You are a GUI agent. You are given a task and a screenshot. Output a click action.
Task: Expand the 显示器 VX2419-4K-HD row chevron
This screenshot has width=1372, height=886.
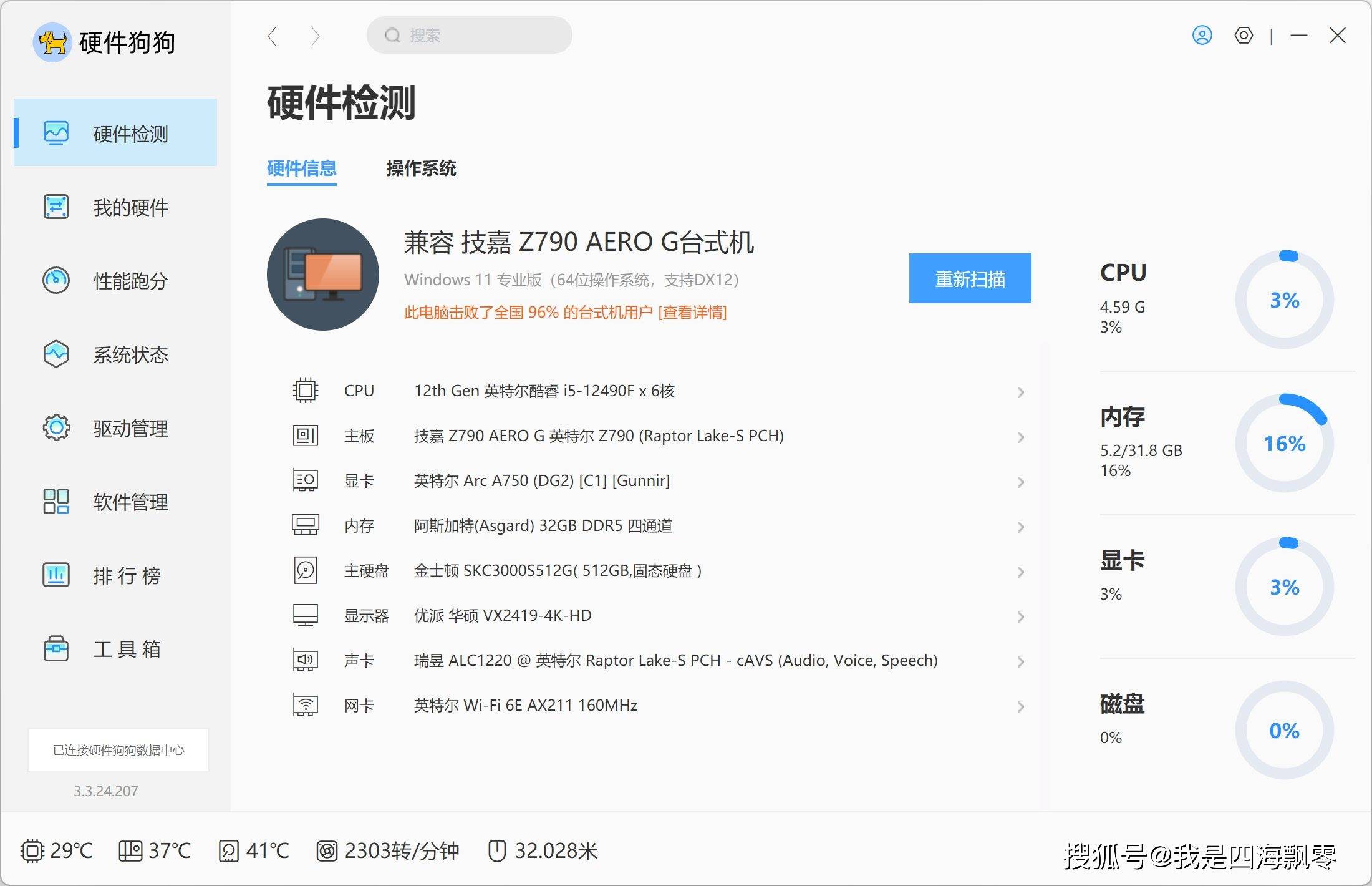tap(1020, 616)
